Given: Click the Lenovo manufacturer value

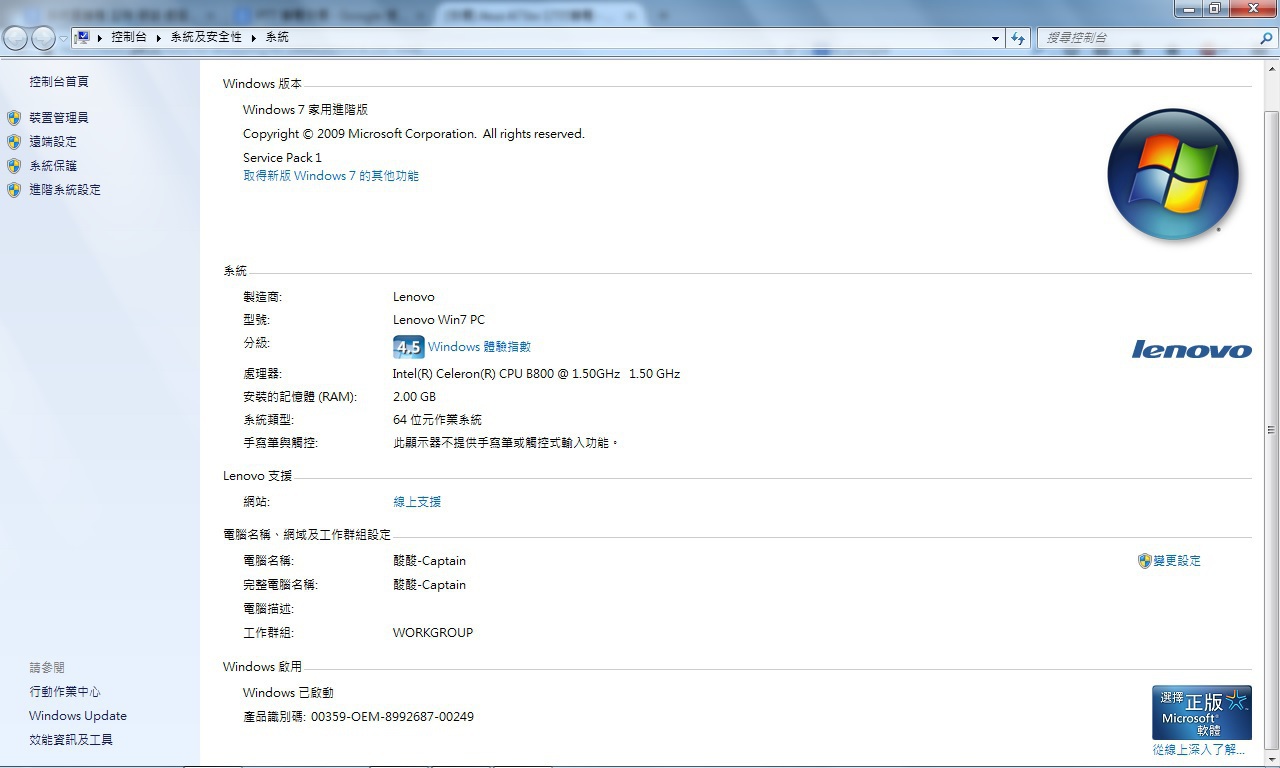Looking at the screenshot, I should (x=414, y=297).
